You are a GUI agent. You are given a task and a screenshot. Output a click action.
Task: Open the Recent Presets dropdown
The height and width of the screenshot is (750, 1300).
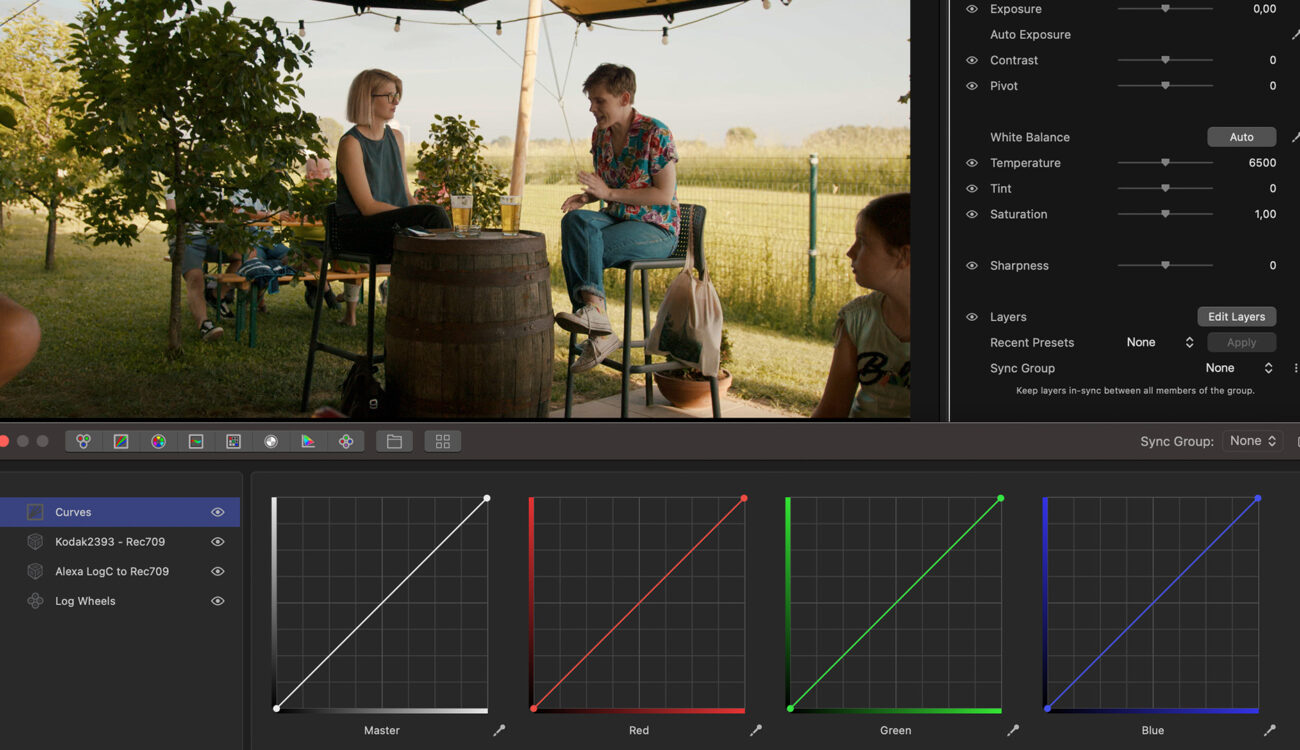click(1160, 342)
